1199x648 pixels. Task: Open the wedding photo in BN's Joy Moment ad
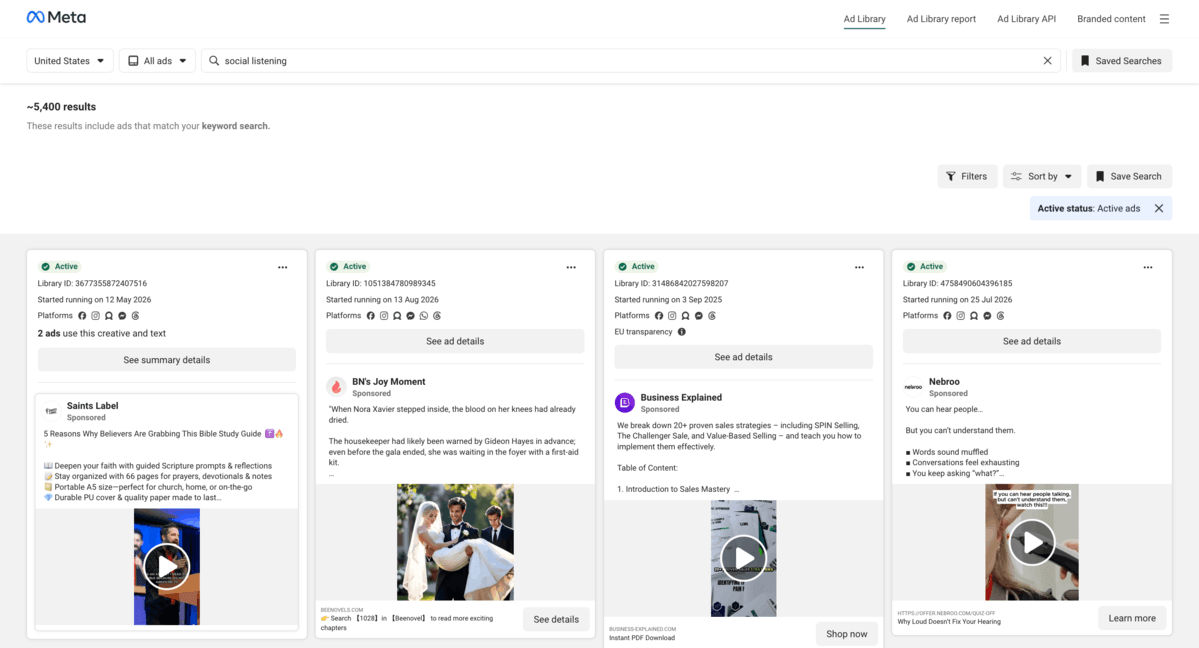(x=455, y=542)
